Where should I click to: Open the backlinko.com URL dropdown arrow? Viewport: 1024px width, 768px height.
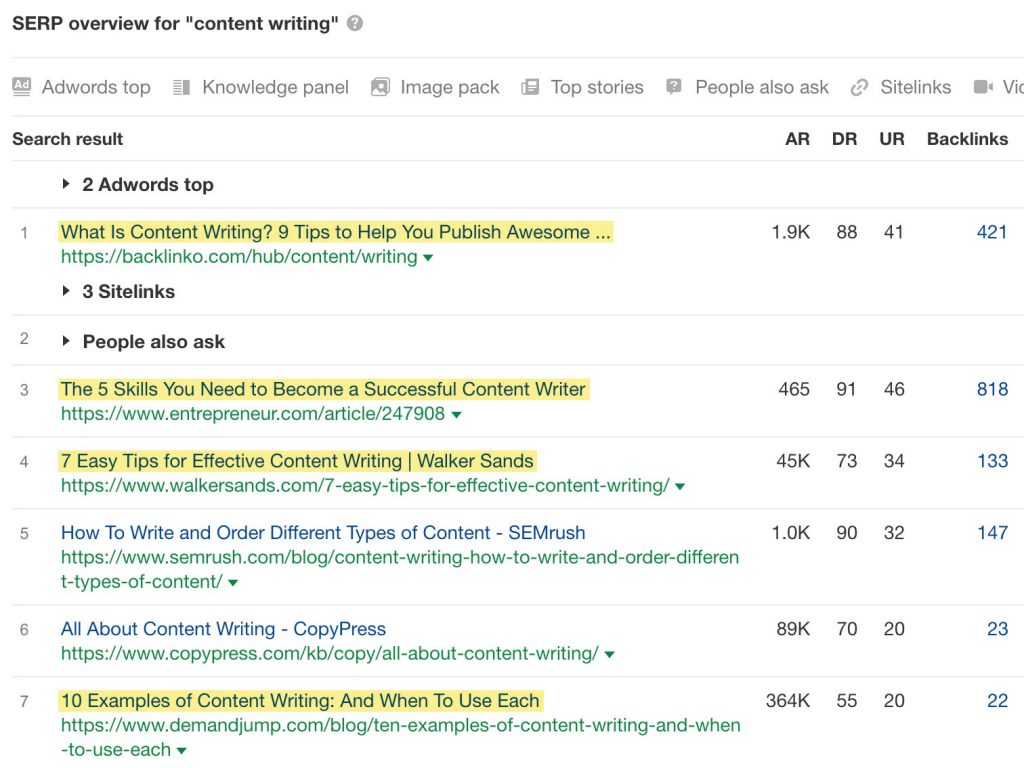click(x=428, y=258)
